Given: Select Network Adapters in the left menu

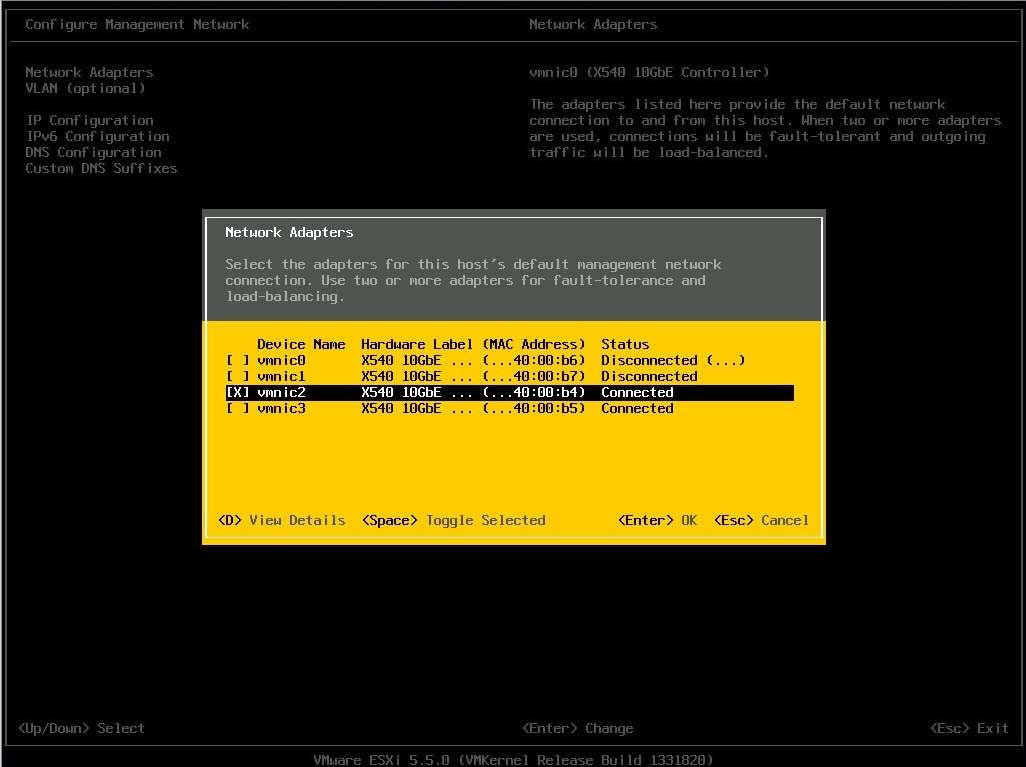Looking at the screenshot, I should tap(89, 72).
